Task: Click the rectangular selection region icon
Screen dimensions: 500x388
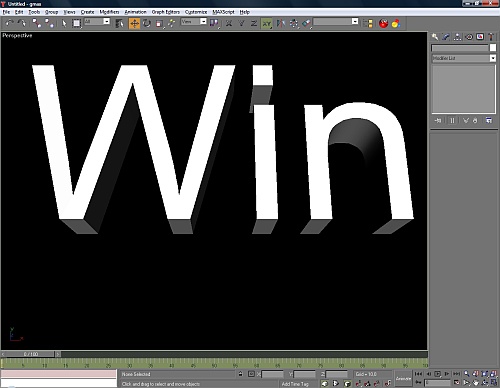Action: coord(77,23)
